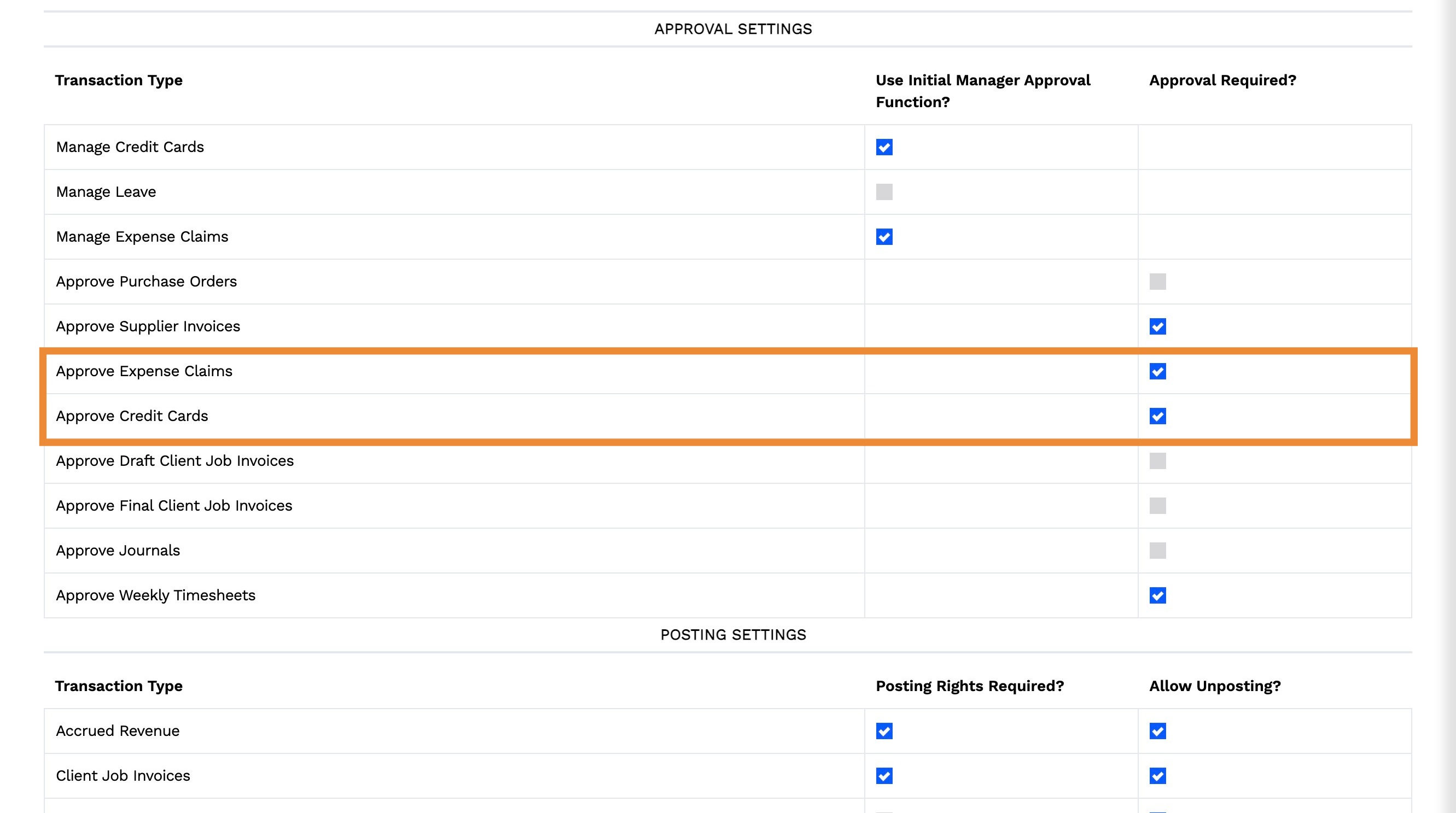Click the Approve Expense Claims row label
1456x813 pixels.
(144, 371)
